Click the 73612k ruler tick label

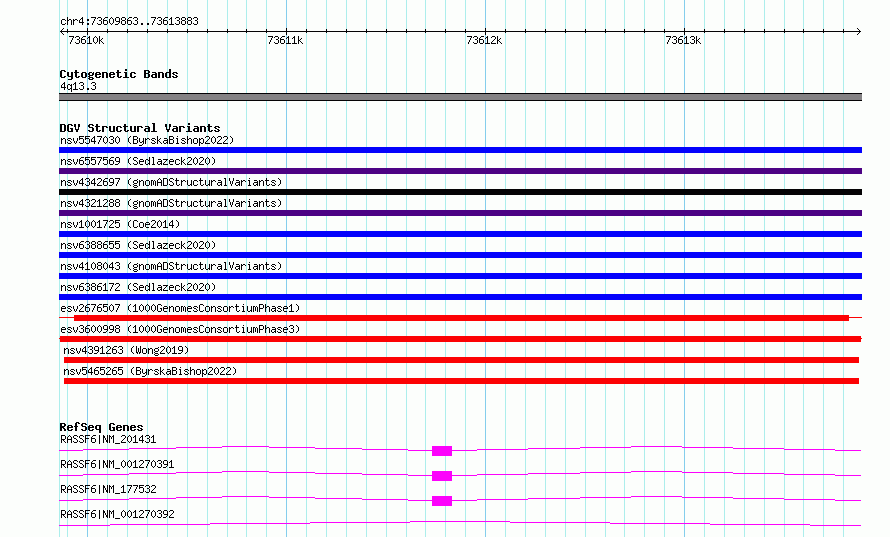pyautogui.click(x=484, y=40)
